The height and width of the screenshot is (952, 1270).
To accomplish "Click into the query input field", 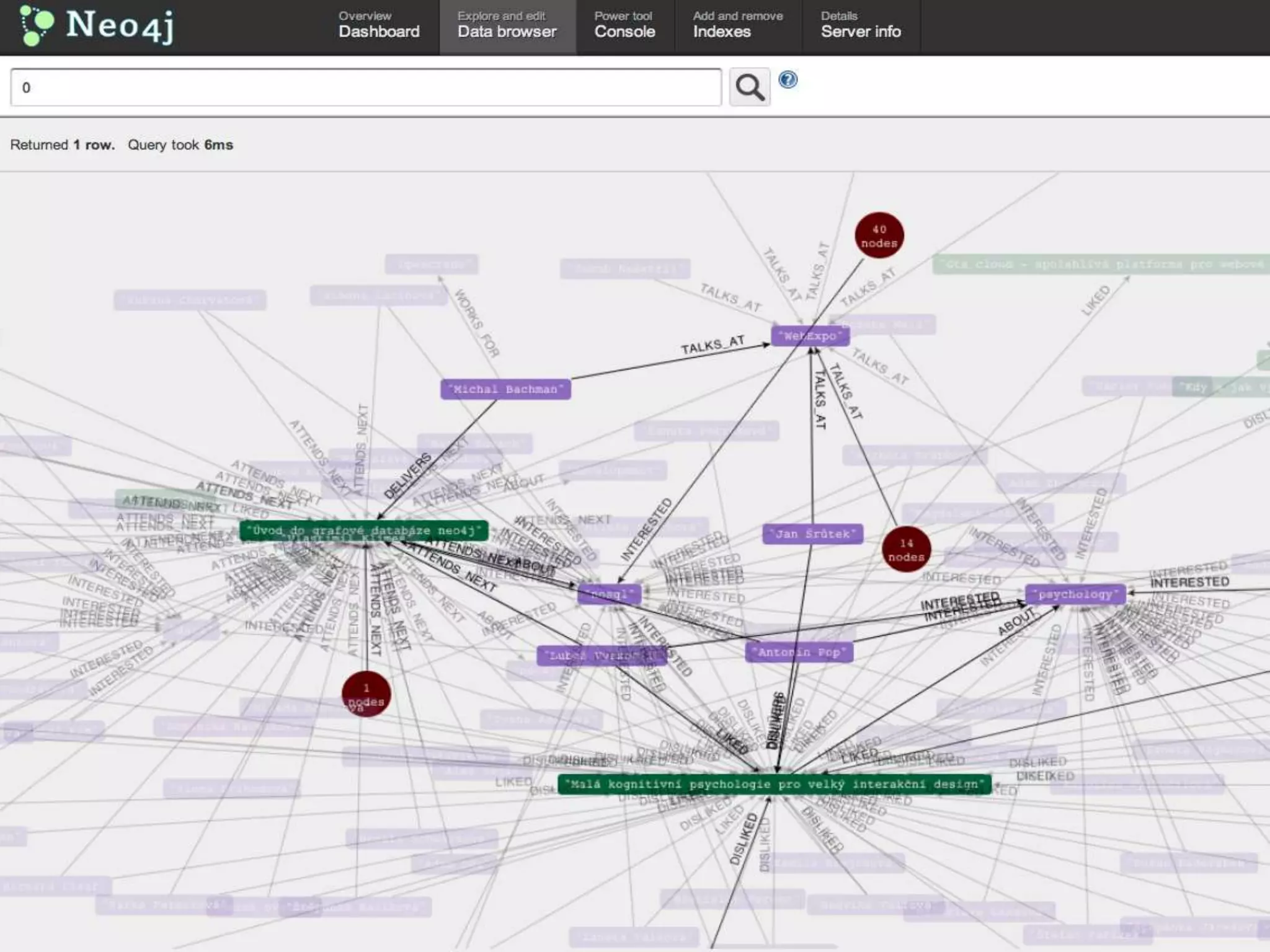I will pyautogui.click(x=366, y=87).
